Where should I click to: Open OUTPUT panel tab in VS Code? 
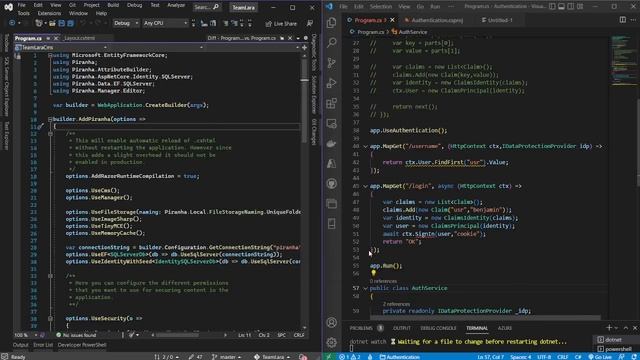coord(402,328)
